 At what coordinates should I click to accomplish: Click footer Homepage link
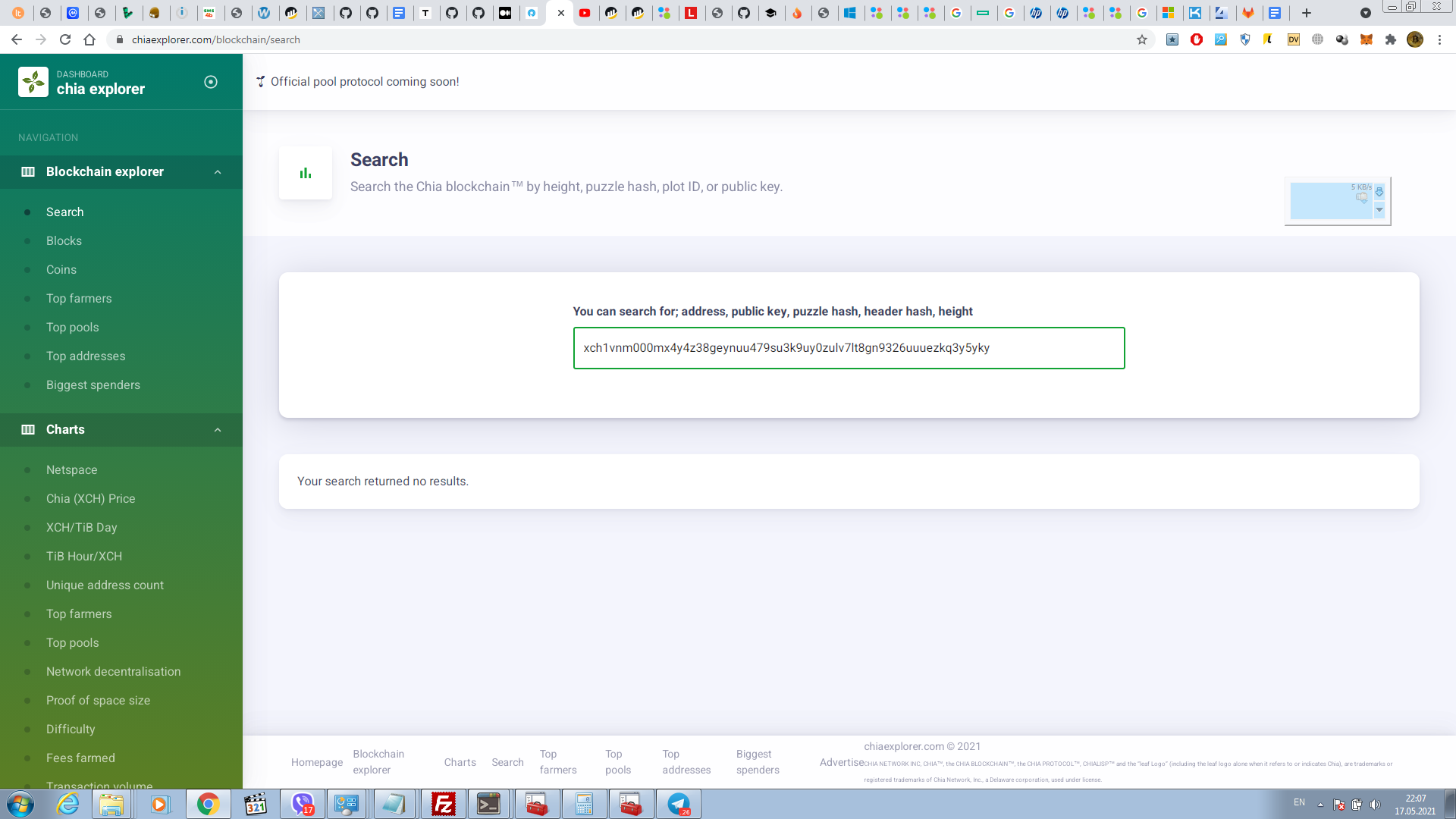click(317, 762)
